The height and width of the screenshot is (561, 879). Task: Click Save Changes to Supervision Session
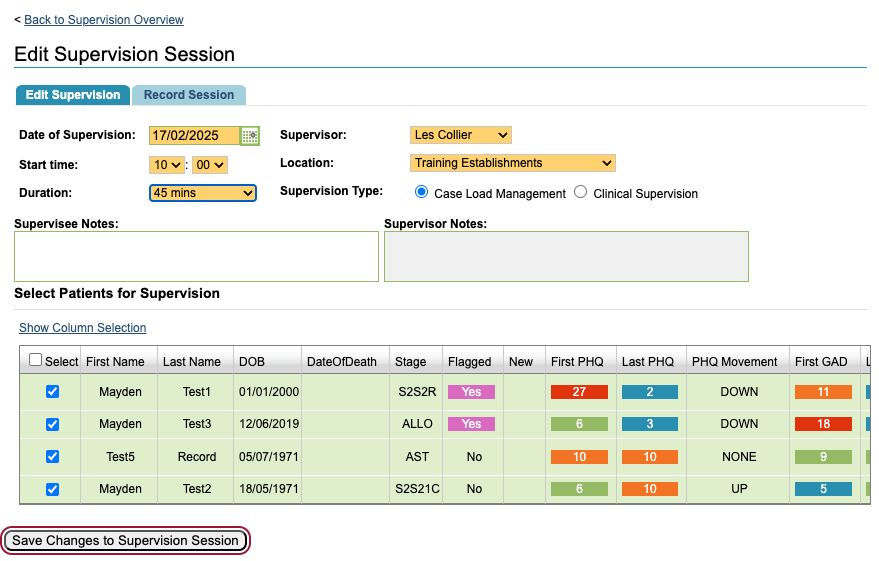tap(126, 541)
